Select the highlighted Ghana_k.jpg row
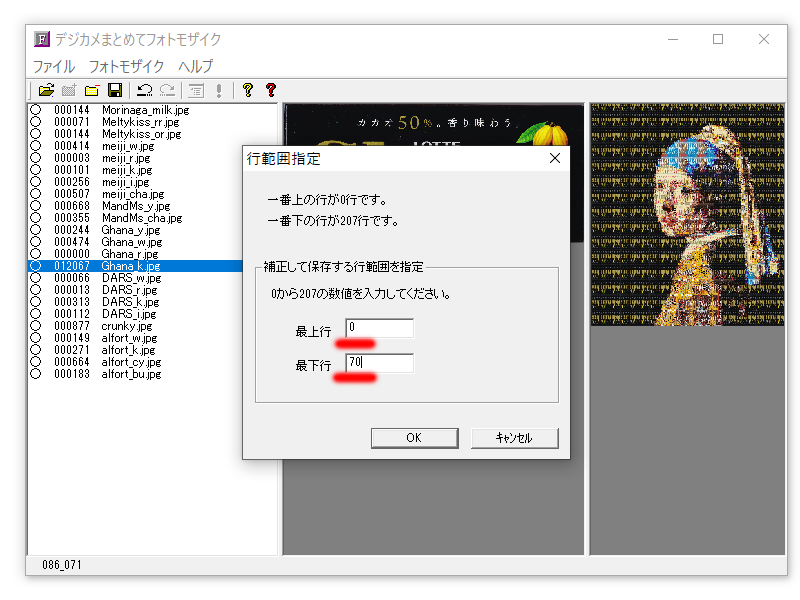Screen dimensions: 800x600 [x=135, y=266]
